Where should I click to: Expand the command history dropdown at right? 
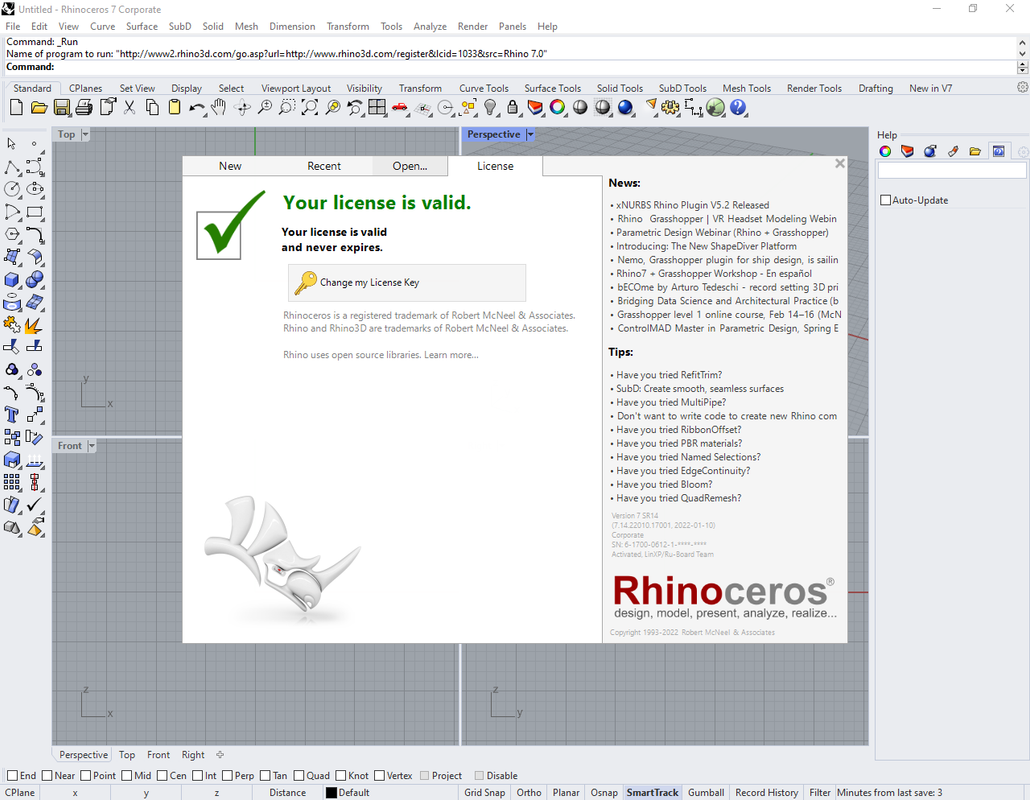click(x=1022, y=67)
